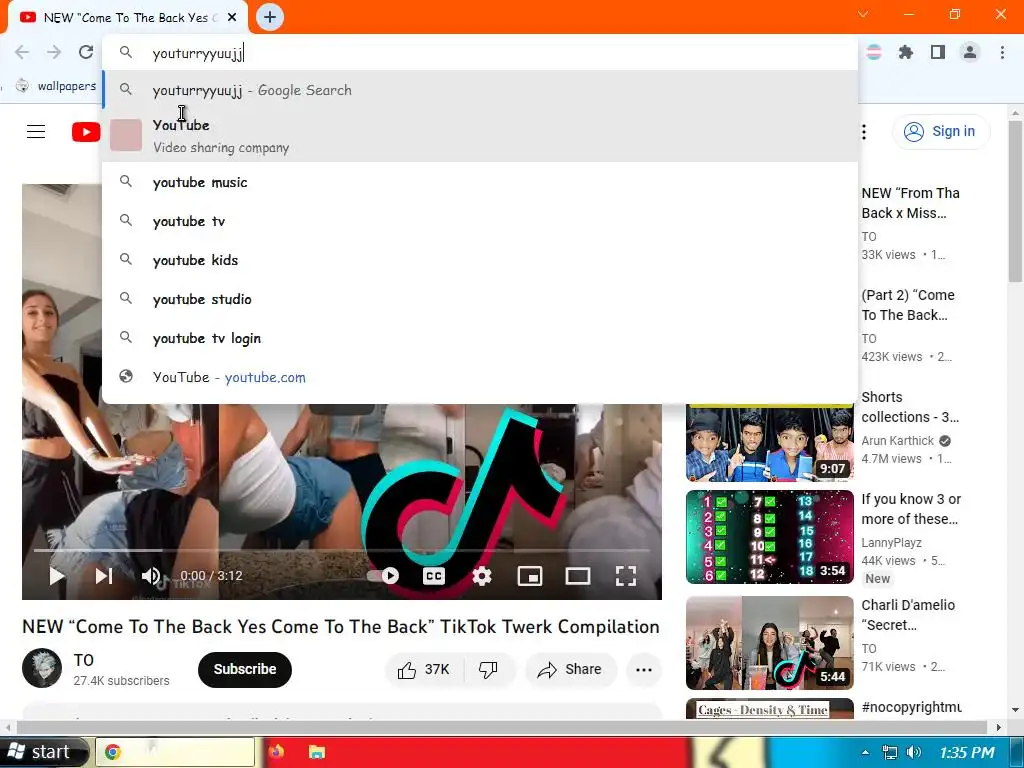Open a new browser tab

[x=270, y=17]
